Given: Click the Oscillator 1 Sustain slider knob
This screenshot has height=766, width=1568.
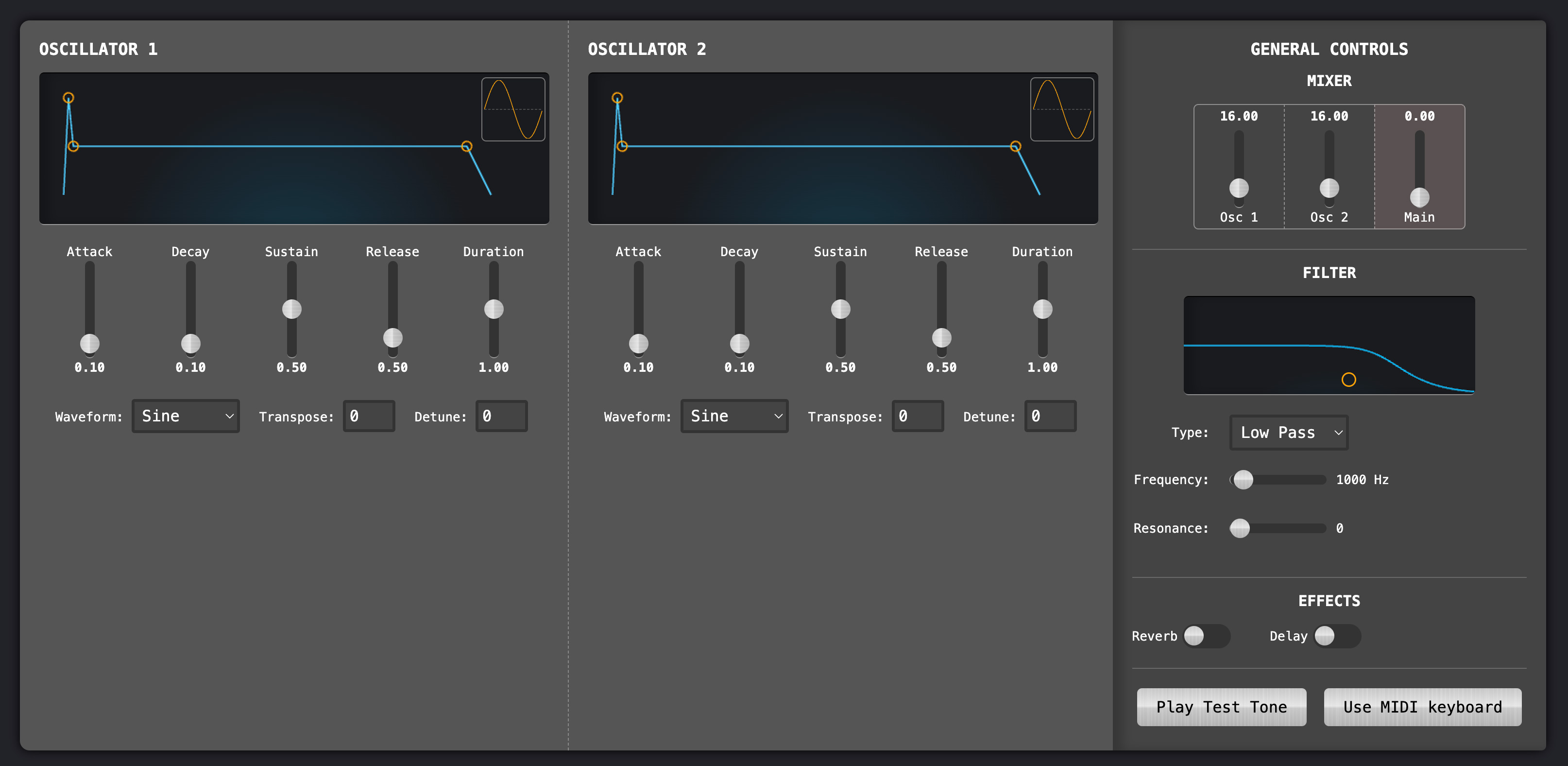Looking at the screenshot, I should pyautogui.click(x=291, y=309).
